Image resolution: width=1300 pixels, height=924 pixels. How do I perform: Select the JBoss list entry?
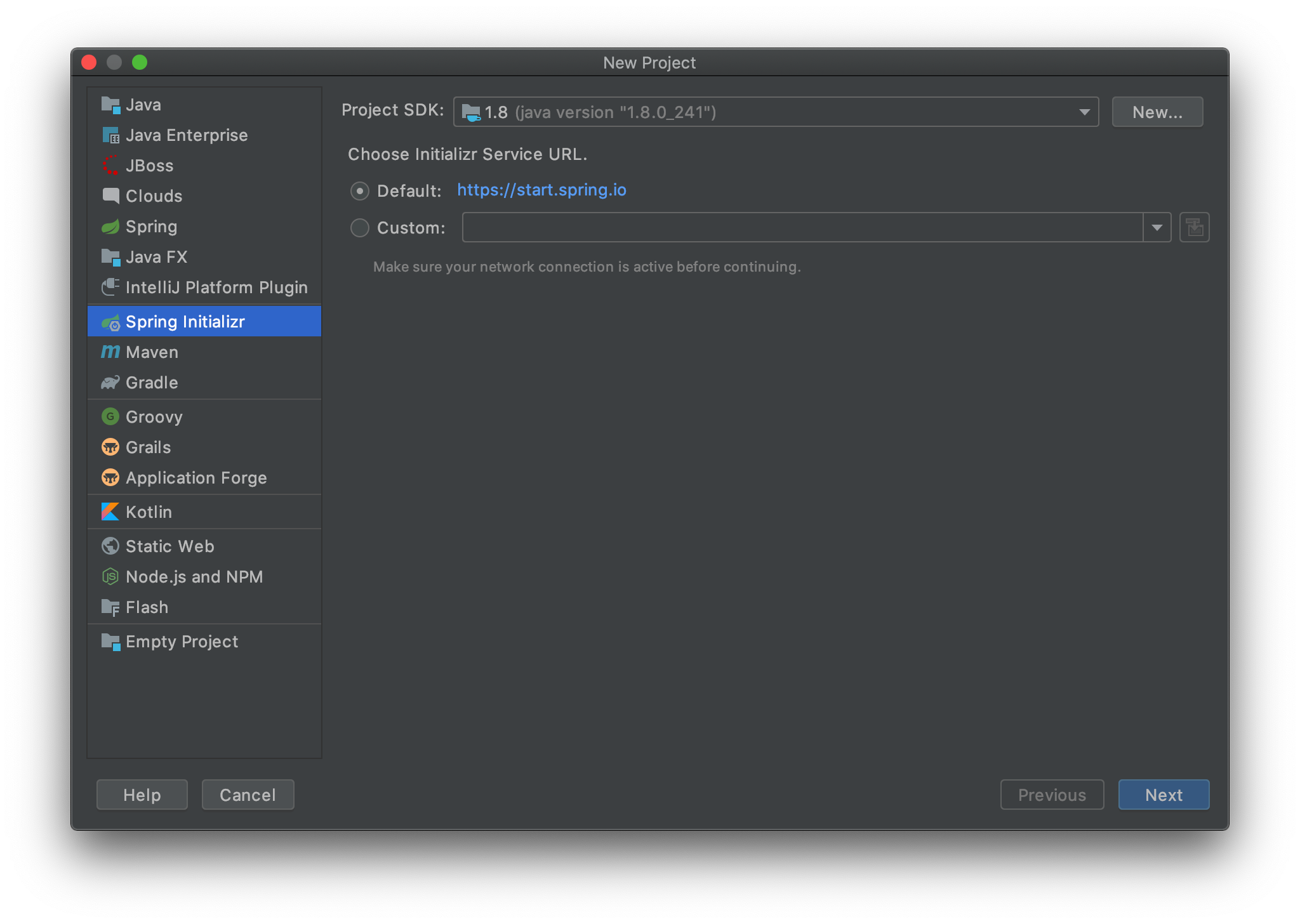coord(204,166)
